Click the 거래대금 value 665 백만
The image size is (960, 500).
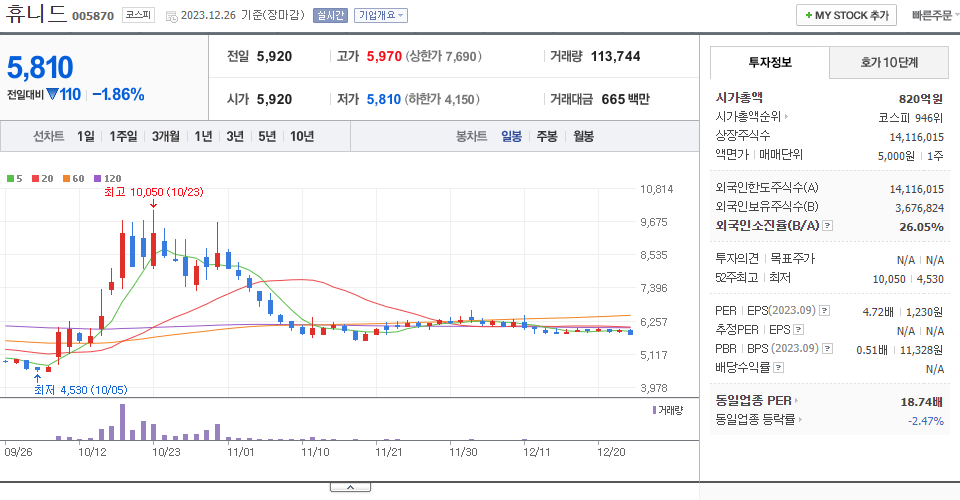click(x=625, y=99)
